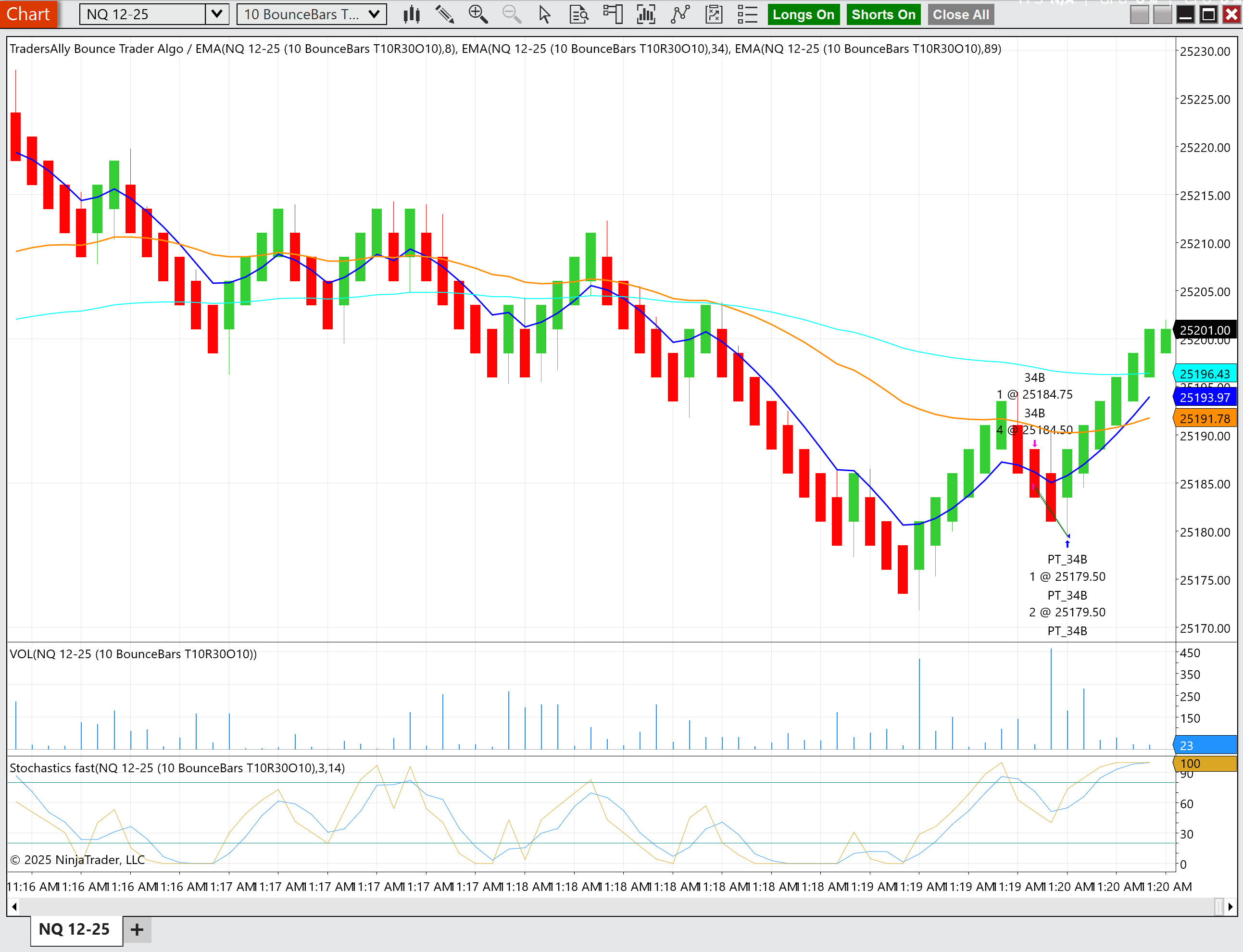Click the orange Chart title label

point(28,14)
